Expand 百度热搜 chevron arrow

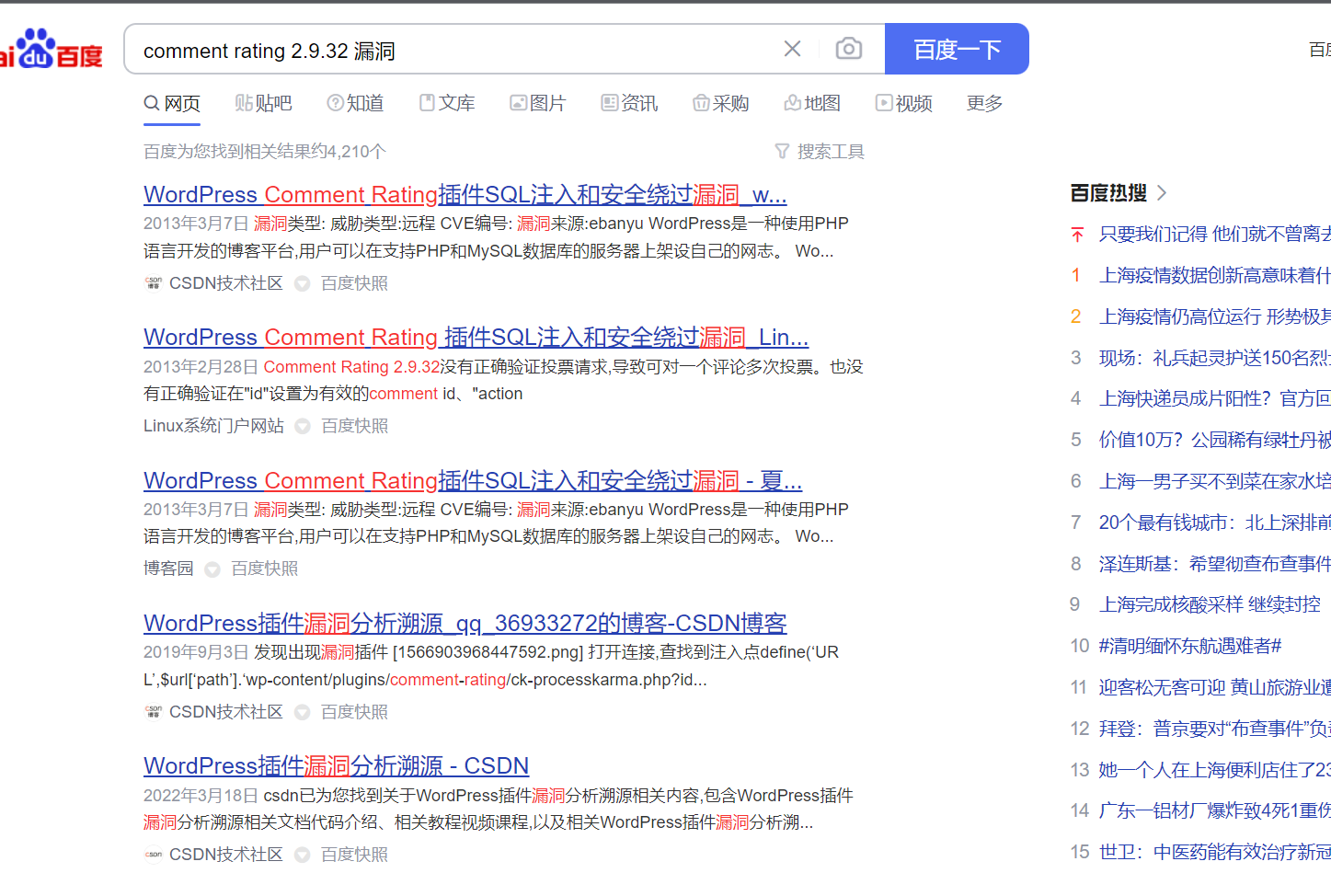point(1162,193)
